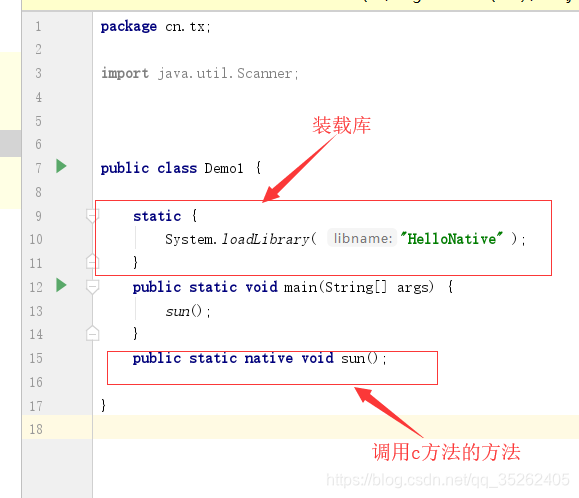
Task: Collapse static block end marker at line 11
Action: [x=92, y=261]
